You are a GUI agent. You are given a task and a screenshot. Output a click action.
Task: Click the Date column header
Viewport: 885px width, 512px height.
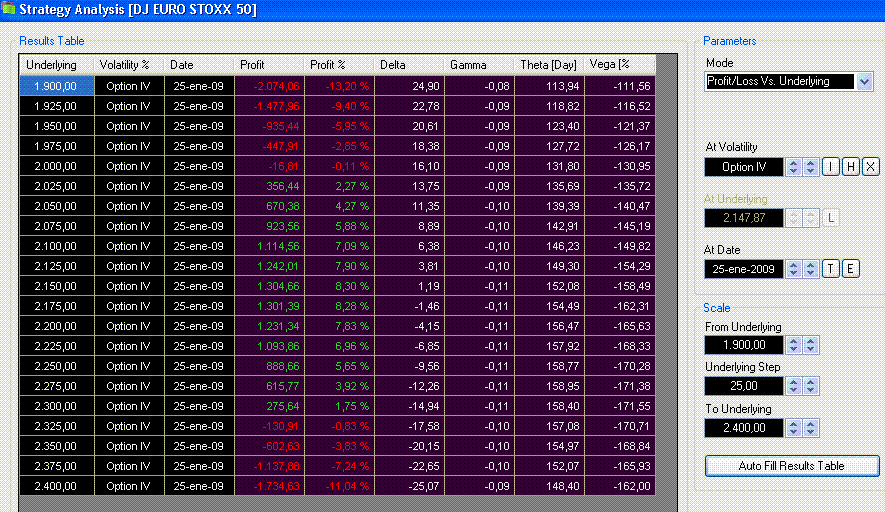pos(199,65)
